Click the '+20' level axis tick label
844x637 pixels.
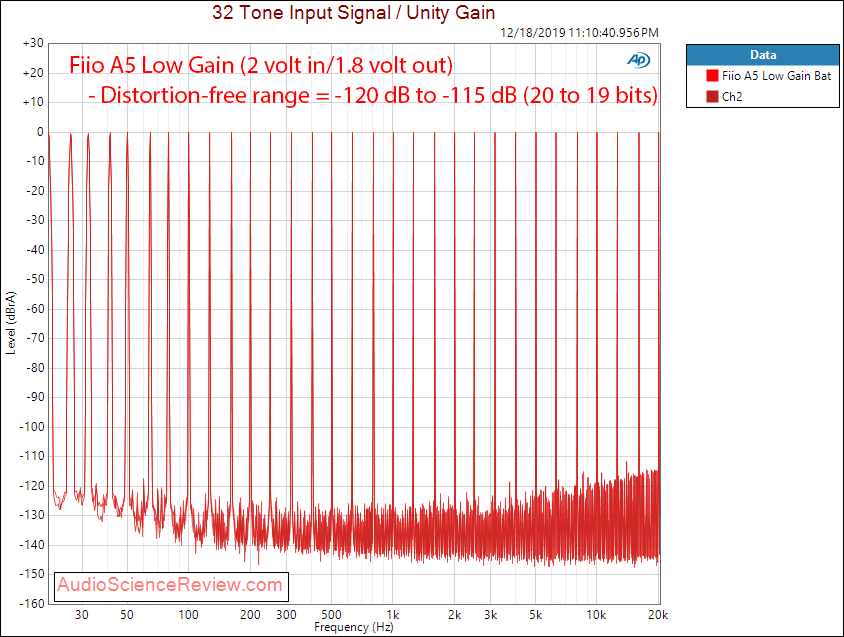(33, 73)
